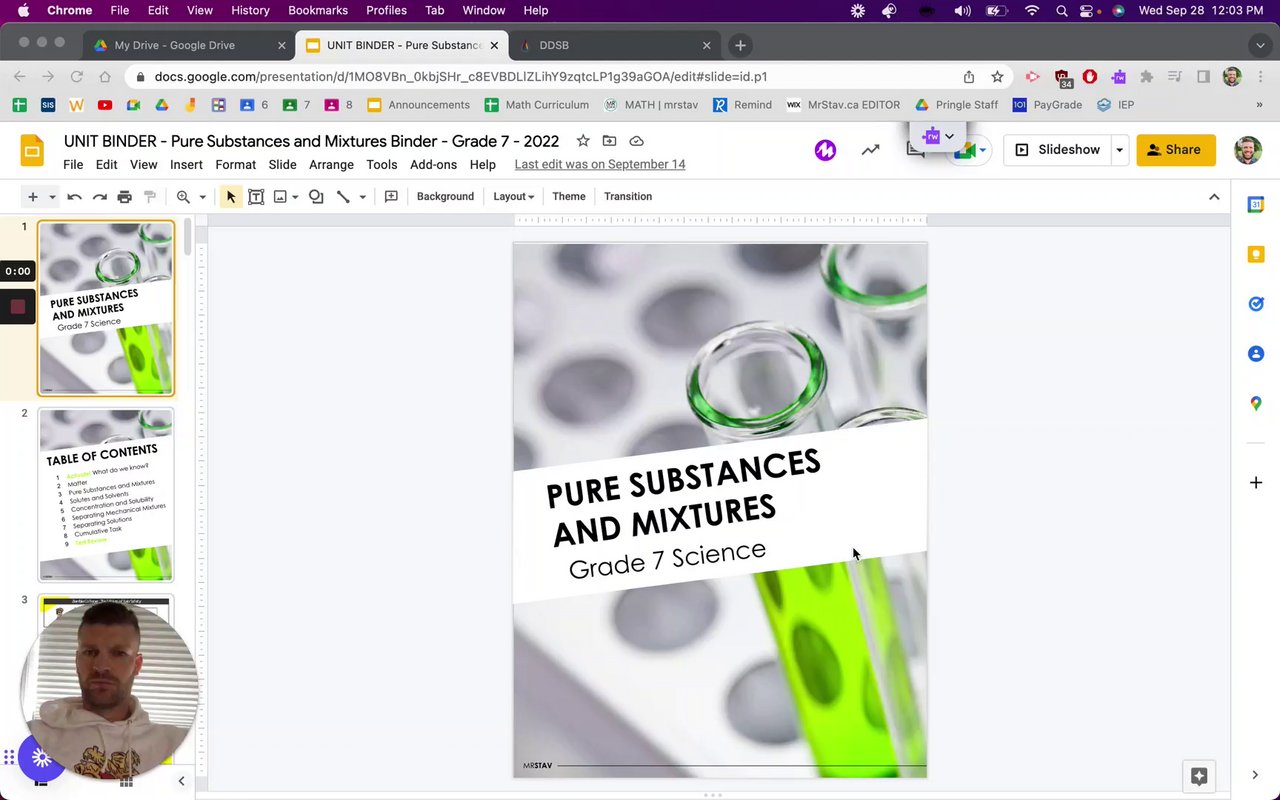Open Google Calendar in side panel

tap(1256, 205)
